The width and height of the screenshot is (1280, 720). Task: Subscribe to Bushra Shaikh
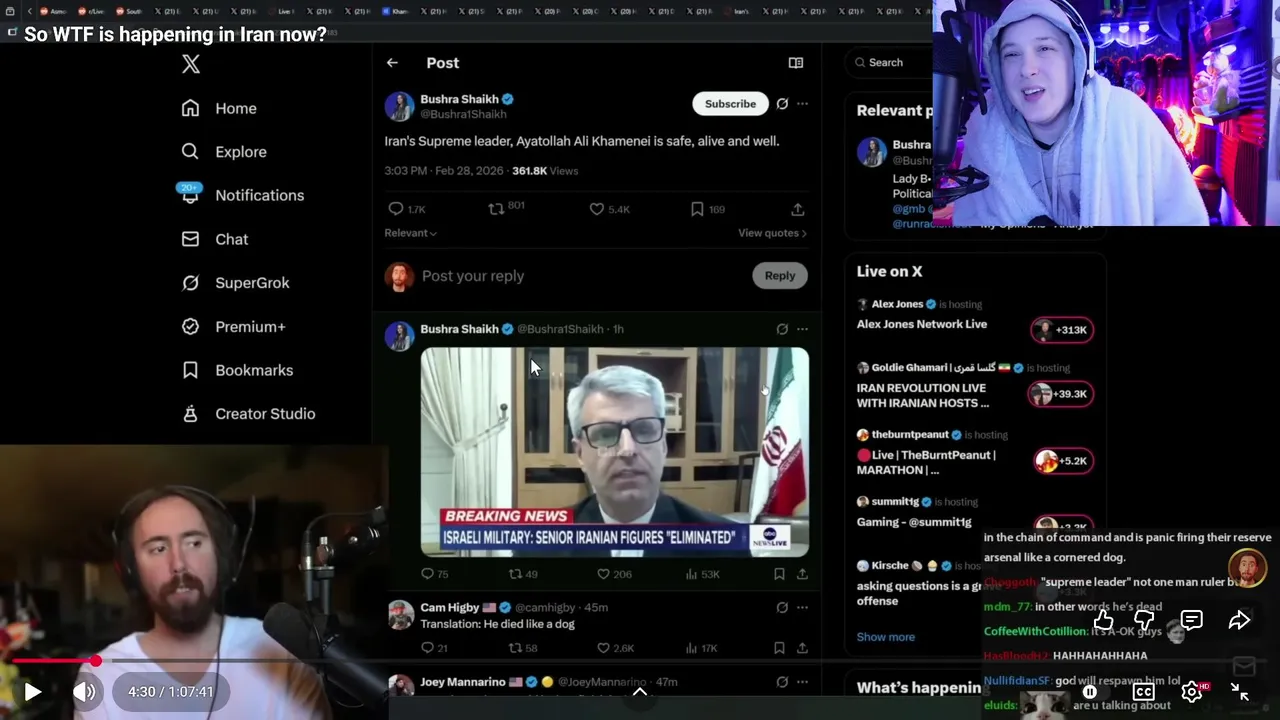coord(730,104)
